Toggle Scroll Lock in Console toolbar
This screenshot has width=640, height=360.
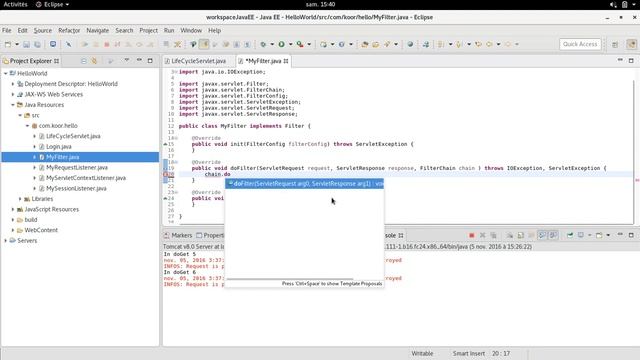(520, 236)
